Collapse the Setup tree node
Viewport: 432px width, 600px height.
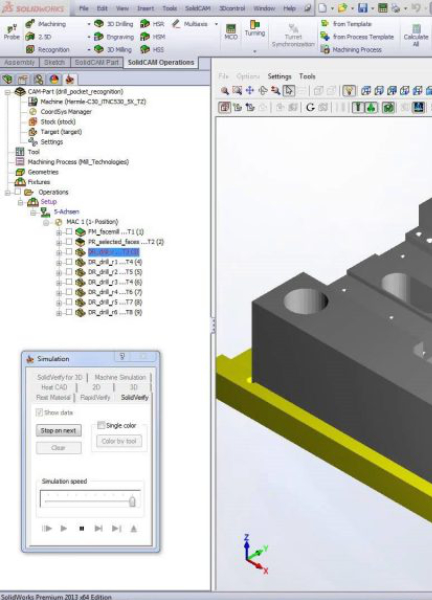21,202
